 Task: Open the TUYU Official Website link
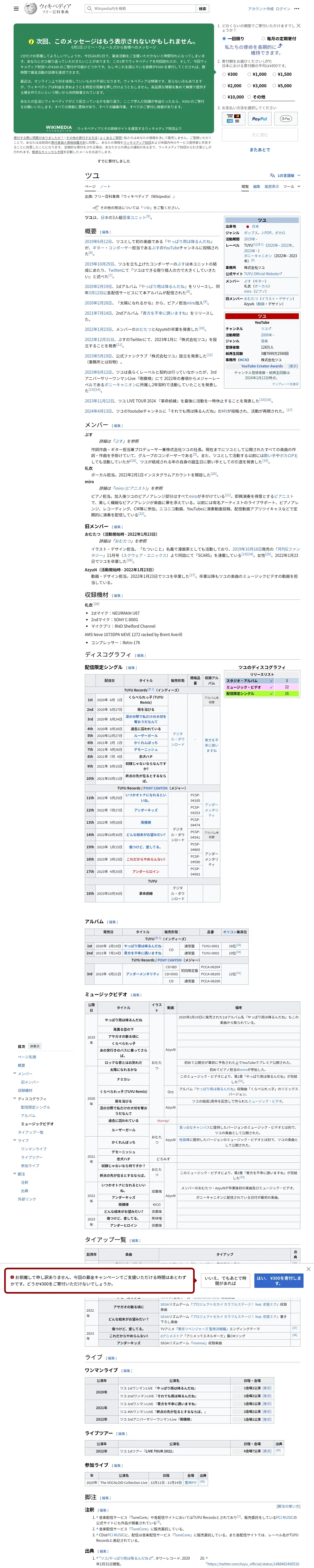coord(263,274)
